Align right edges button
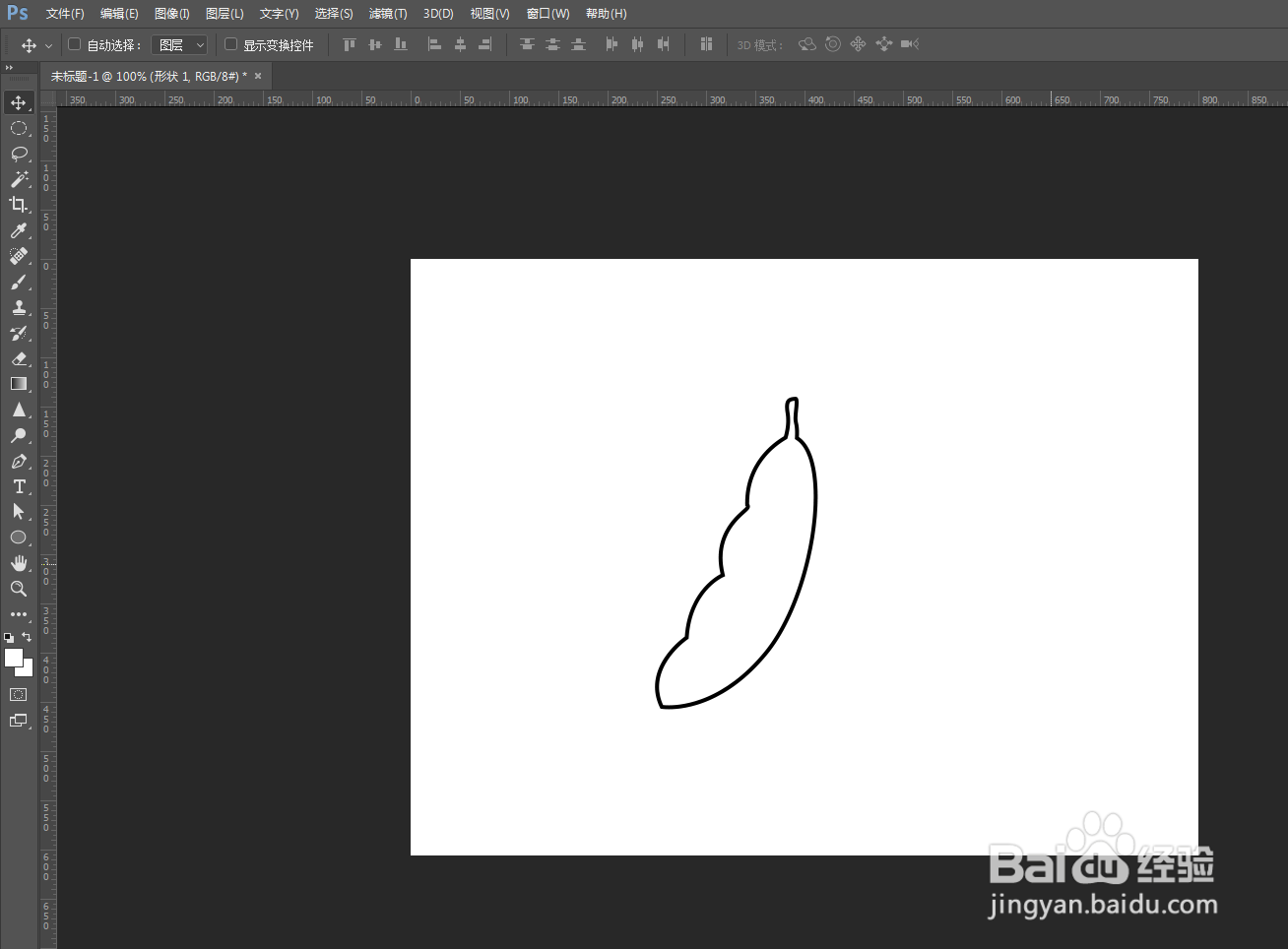This screenshot has height=949, width=1288. point(485,44)
